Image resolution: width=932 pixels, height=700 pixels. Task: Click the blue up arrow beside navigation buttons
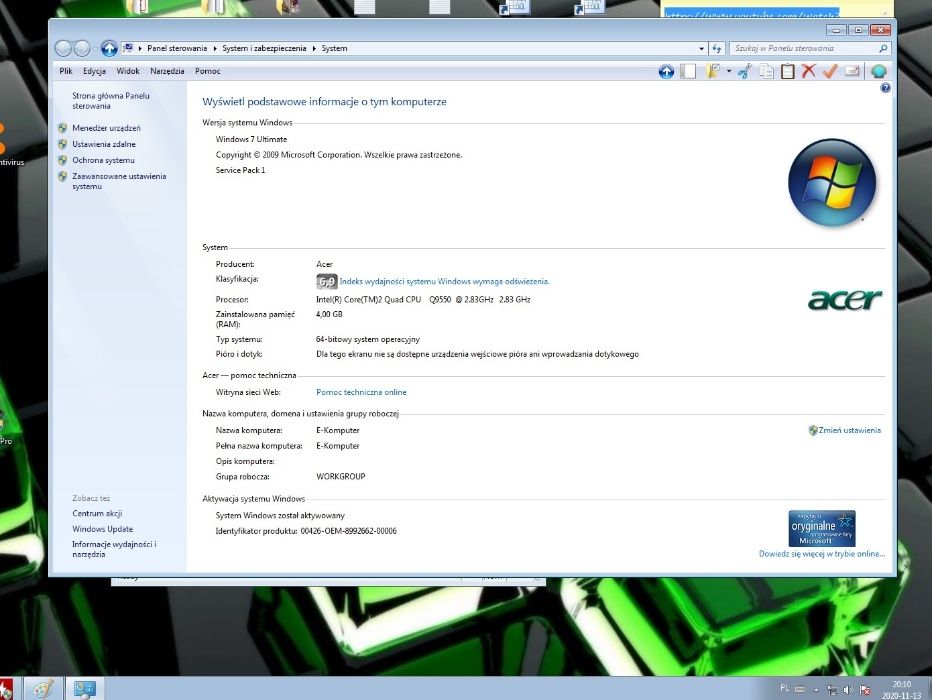[109, 48]
